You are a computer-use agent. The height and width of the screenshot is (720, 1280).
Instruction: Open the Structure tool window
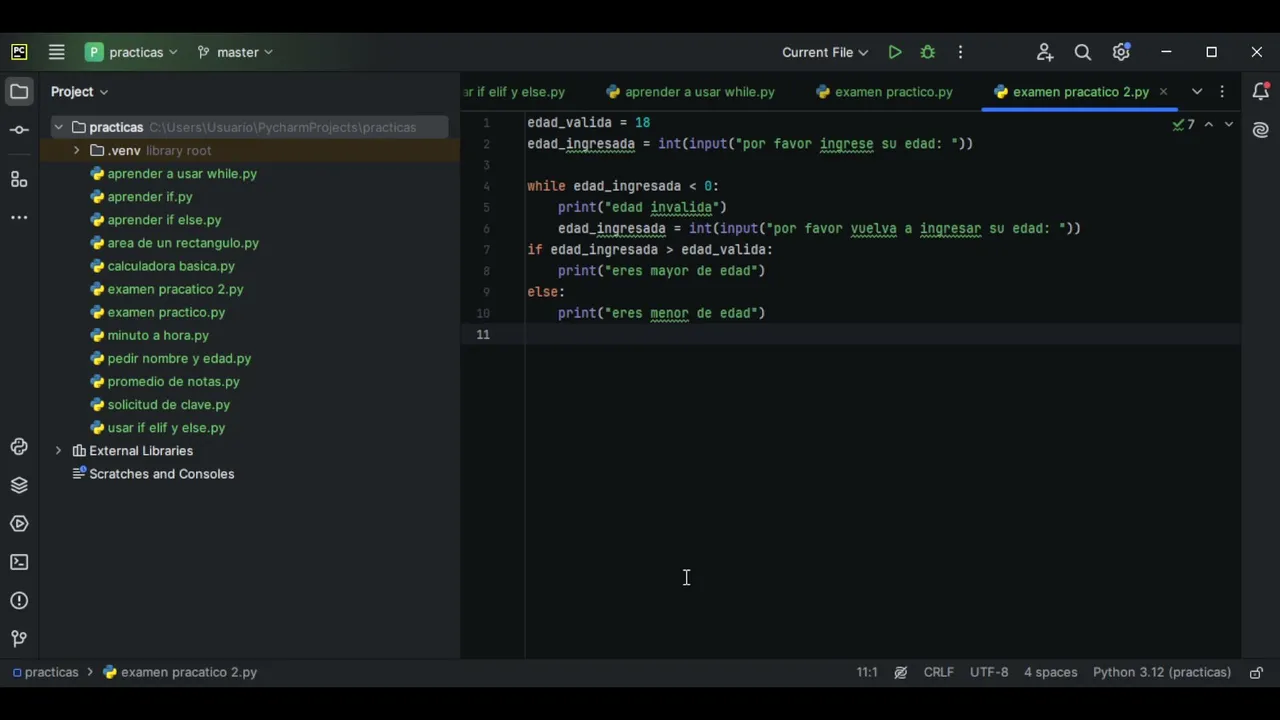coord(19,179)
